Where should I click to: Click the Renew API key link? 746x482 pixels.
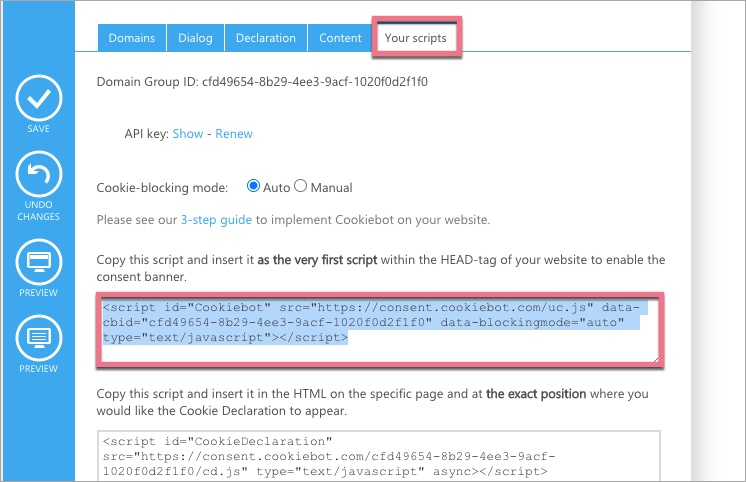pyautogui.click(x=234, y=133)
